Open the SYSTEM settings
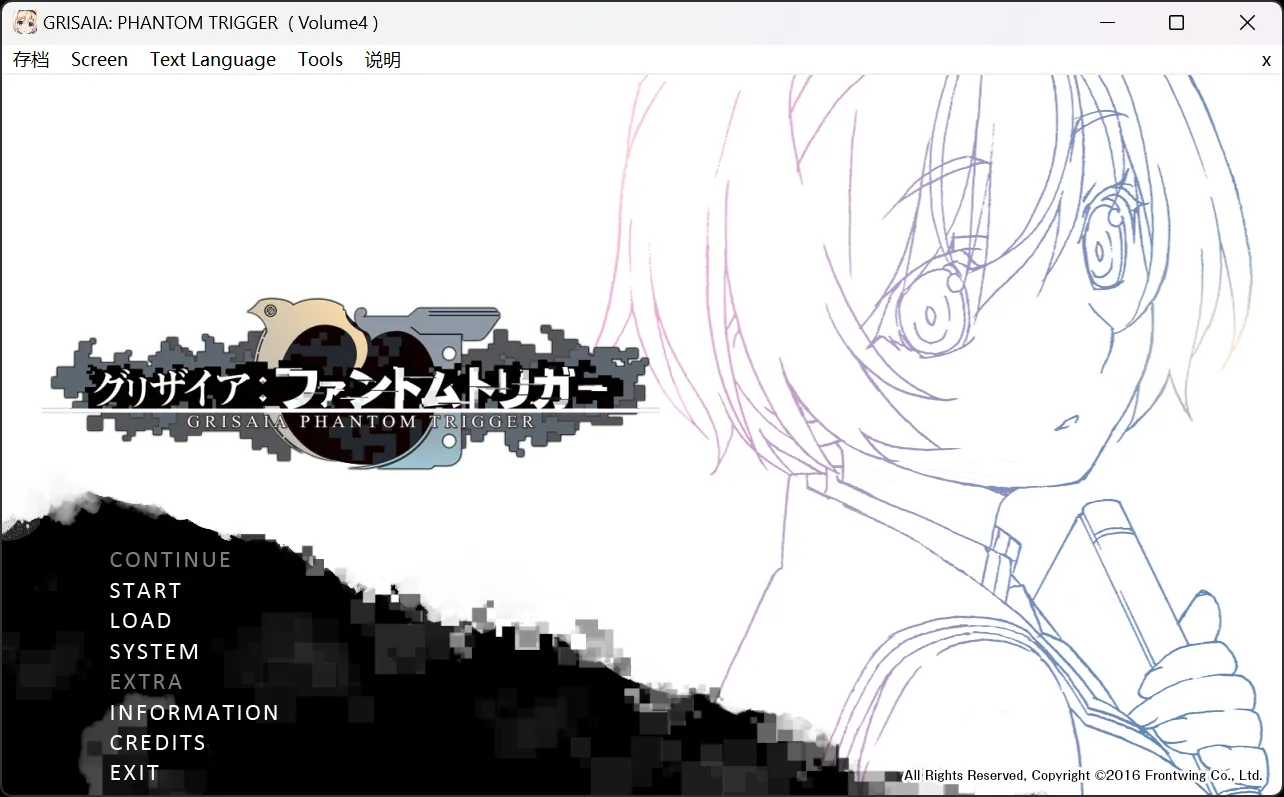The width and height of the screenshot is (1284, 797). (154, 651)
